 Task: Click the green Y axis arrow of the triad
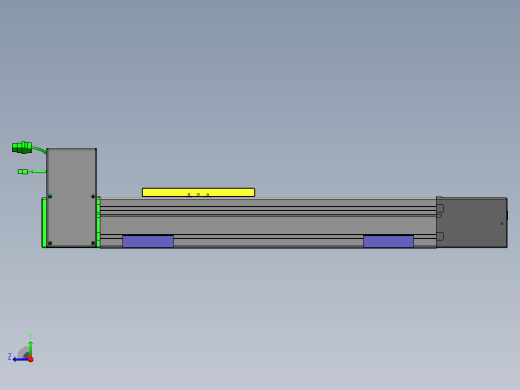click(31, 348)
